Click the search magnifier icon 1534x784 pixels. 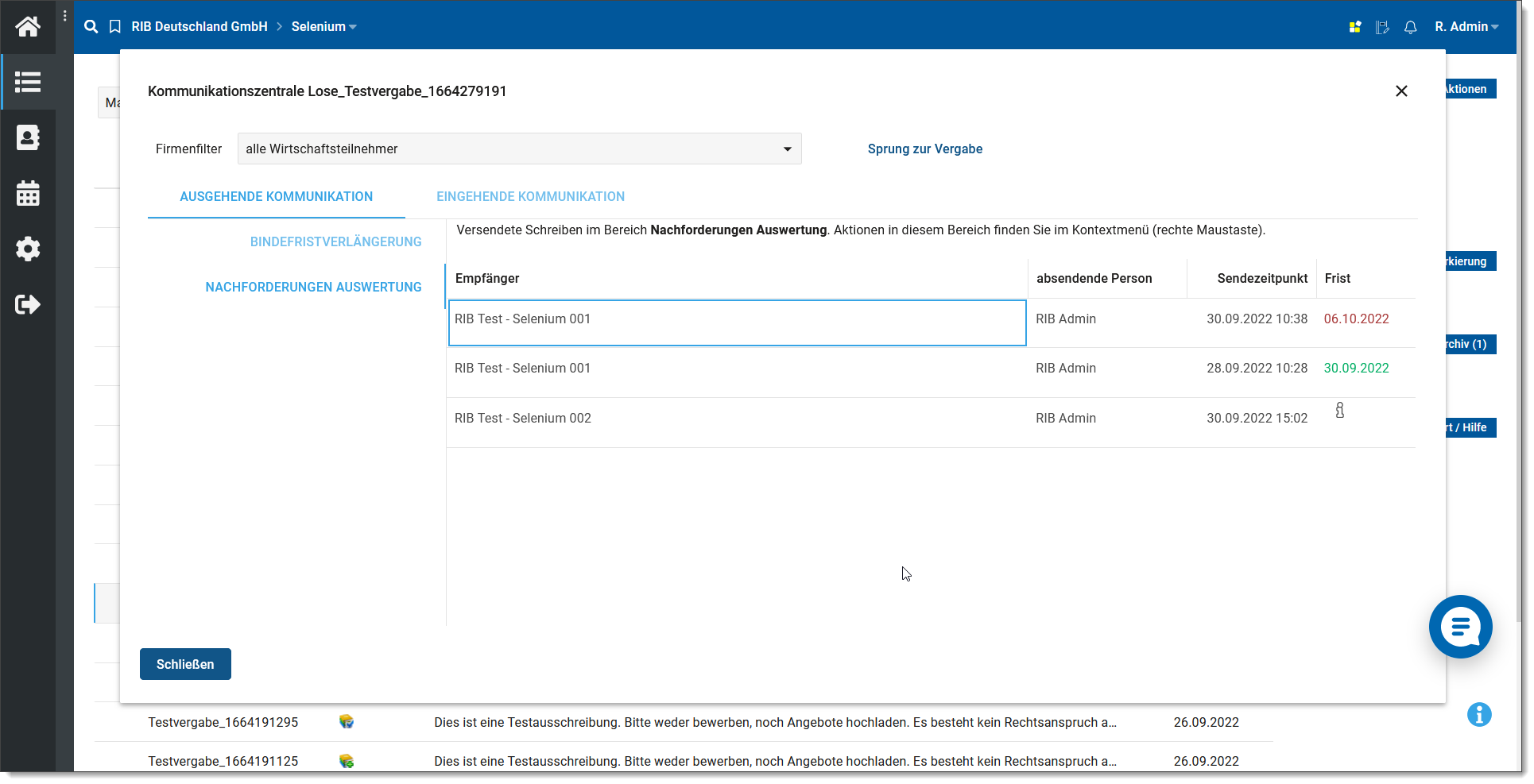[x=91, y=26]
